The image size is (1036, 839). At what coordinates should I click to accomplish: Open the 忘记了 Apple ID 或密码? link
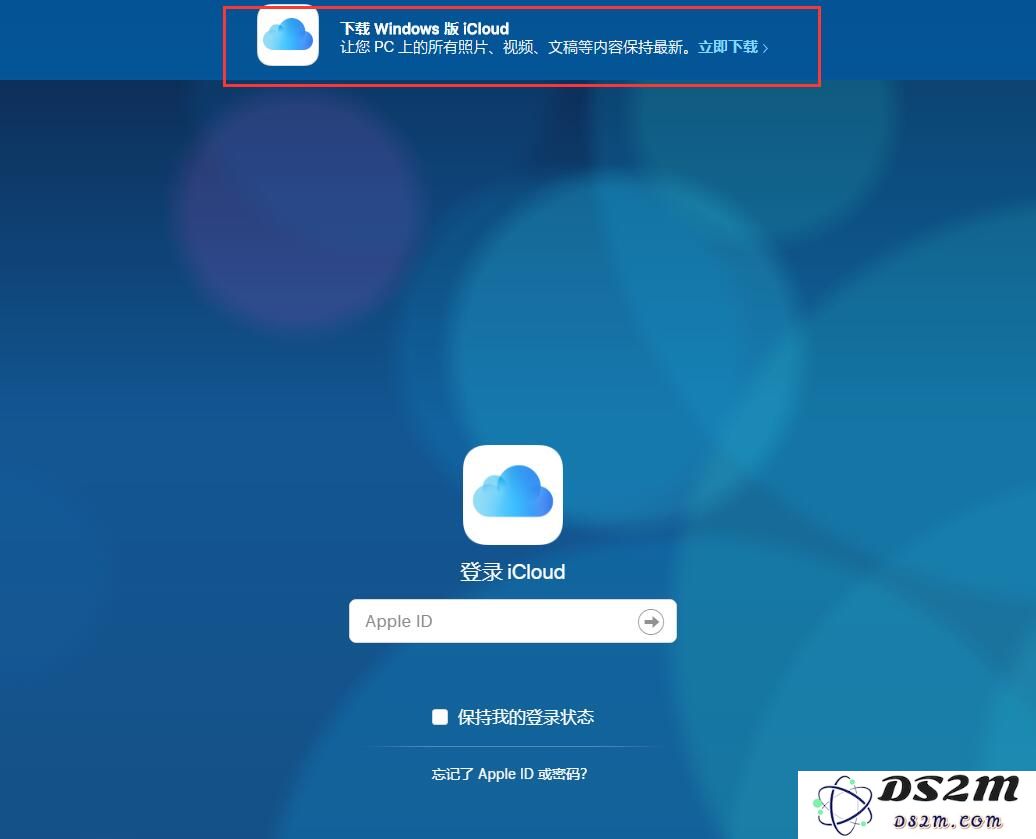pyautogui.click(x=509, y=774)
